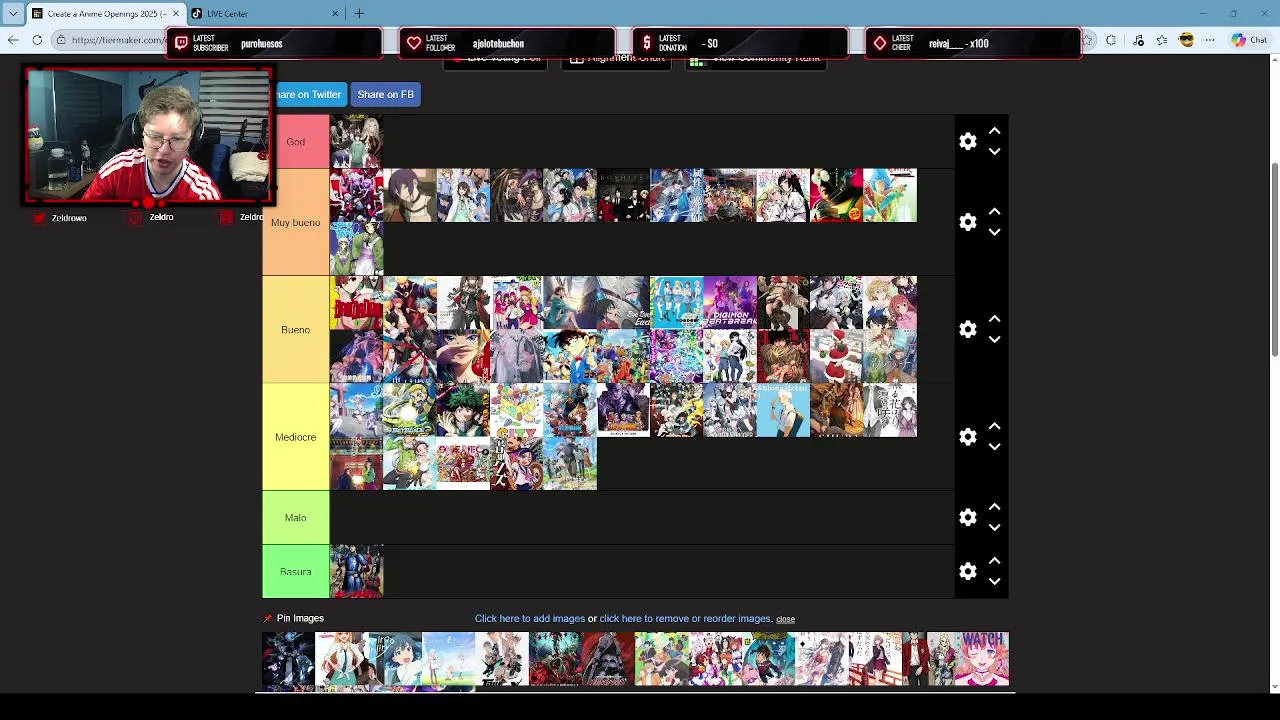This screenshot has width=1280, height=720.
Task: Move the God tier row up
Action: 994,131
